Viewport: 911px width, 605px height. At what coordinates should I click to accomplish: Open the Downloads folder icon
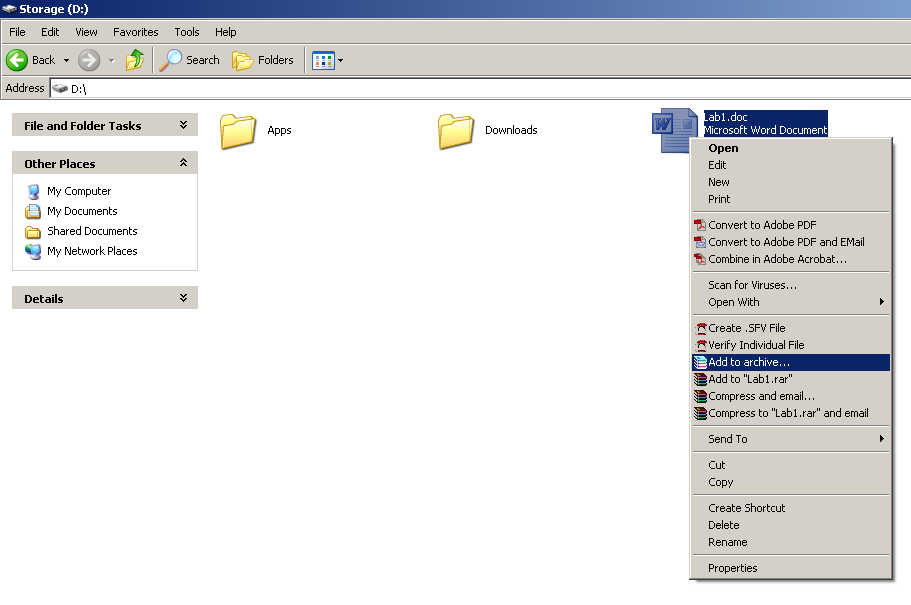456,131
